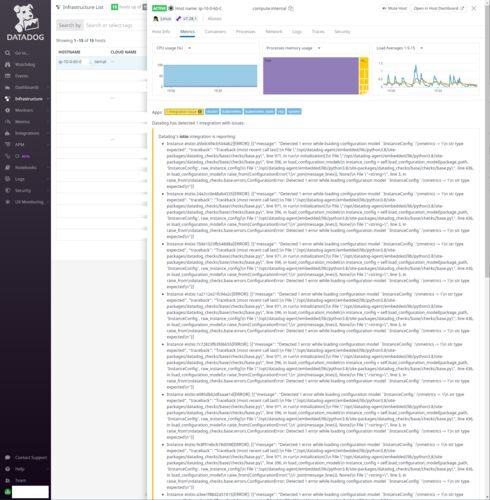Switch to the Processes tab
The width and height of the screenshot is (490, 500).
(246, 32)
